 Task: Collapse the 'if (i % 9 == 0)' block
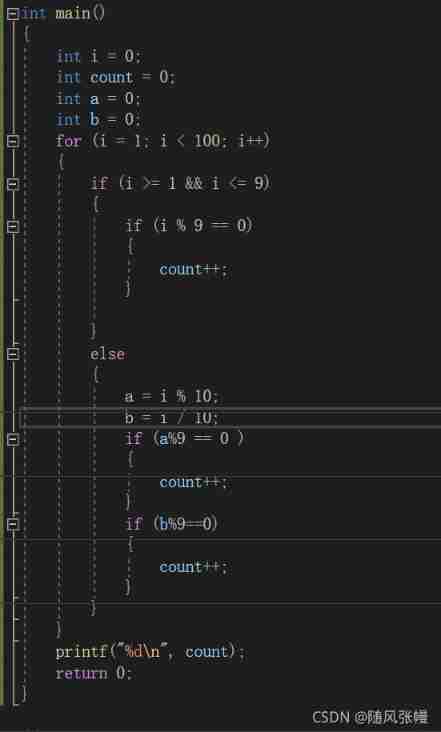[13, 226]
